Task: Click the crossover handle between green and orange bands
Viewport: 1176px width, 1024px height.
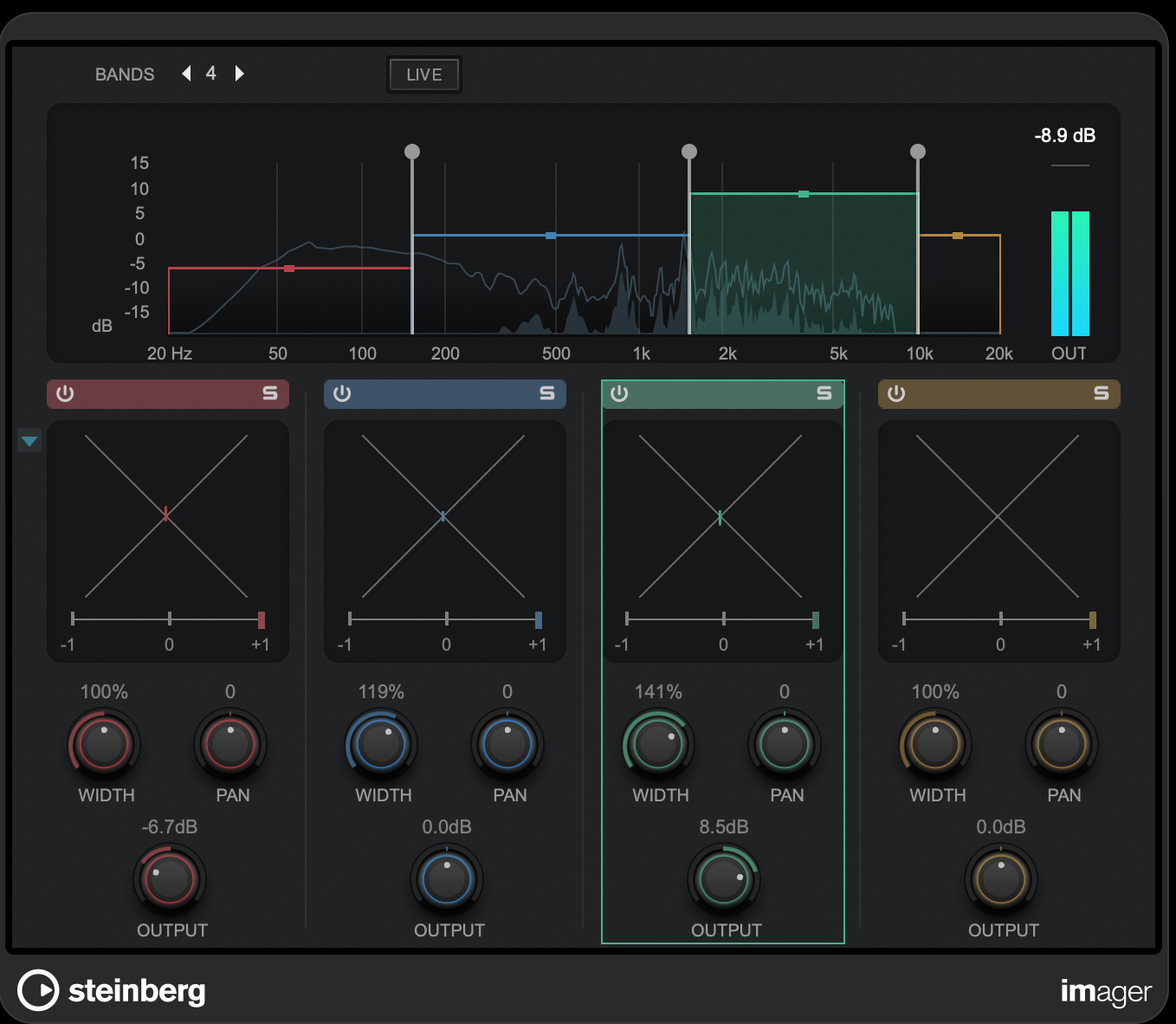Action: 918,152
